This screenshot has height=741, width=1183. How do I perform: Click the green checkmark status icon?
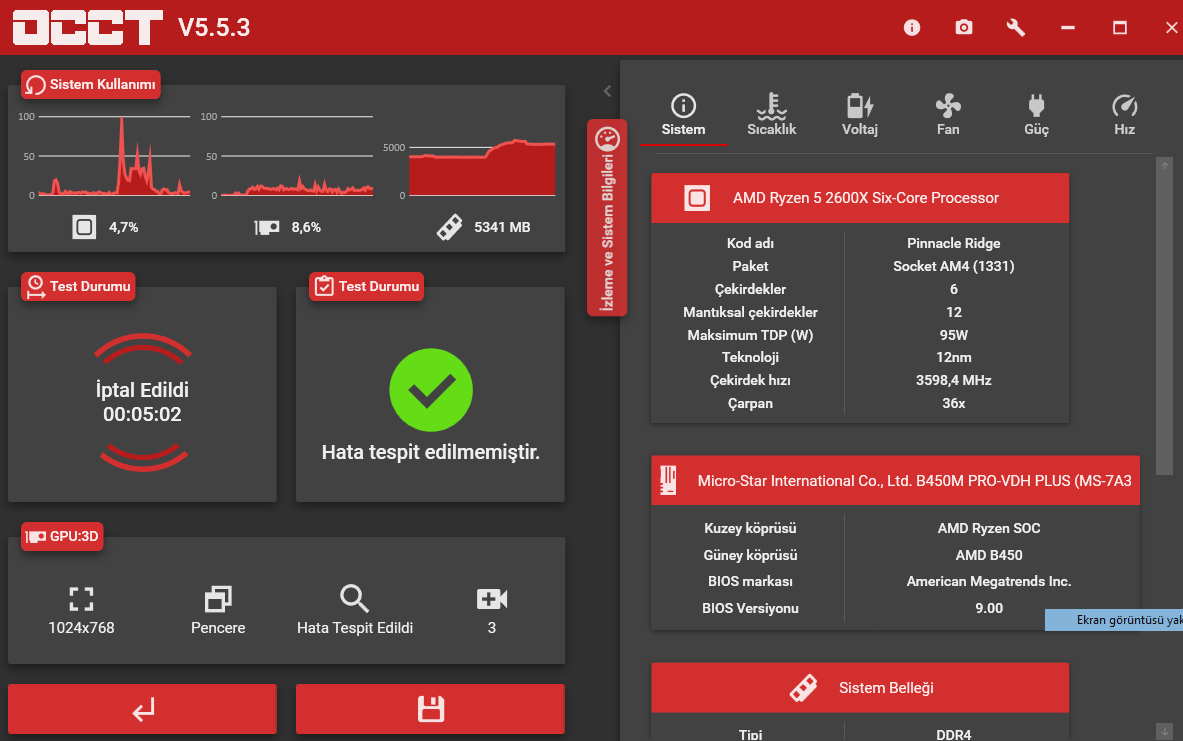(431, 390)
